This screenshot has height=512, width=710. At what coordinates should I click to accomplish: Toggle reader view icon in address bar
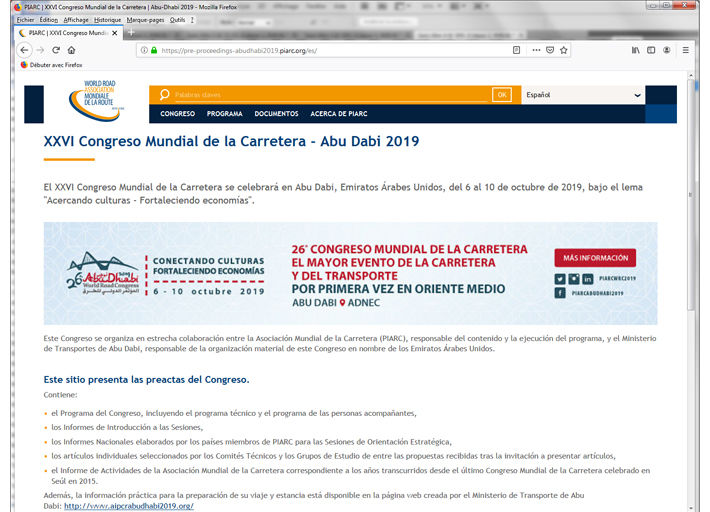[516, 50]
